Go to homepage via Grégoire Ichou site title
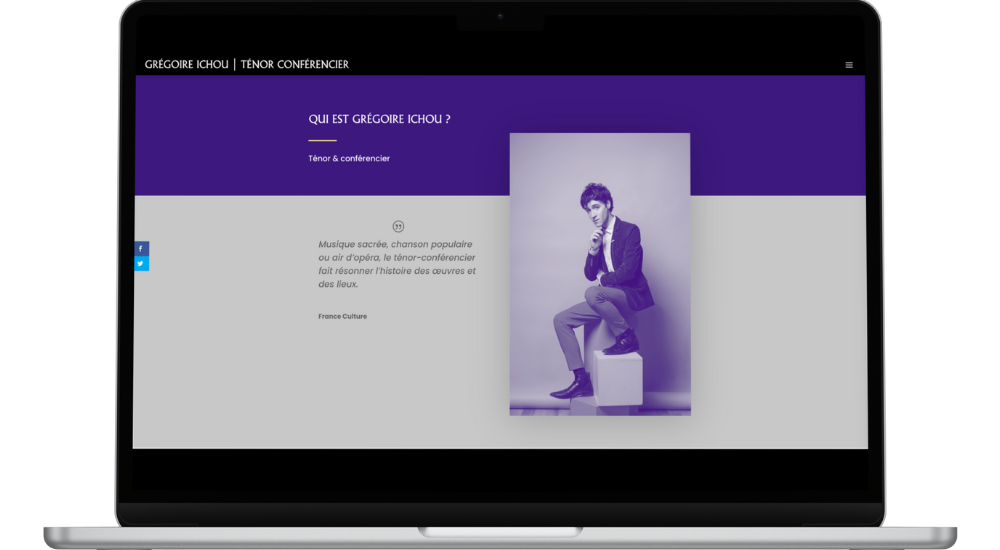 click(187, 65)
